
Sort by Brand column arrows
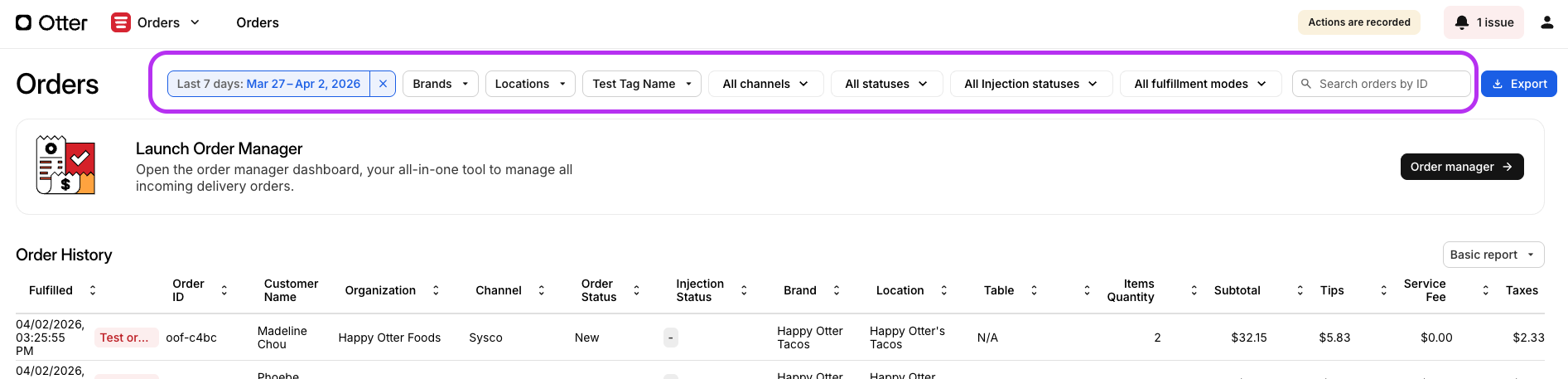tap(837, 290)
